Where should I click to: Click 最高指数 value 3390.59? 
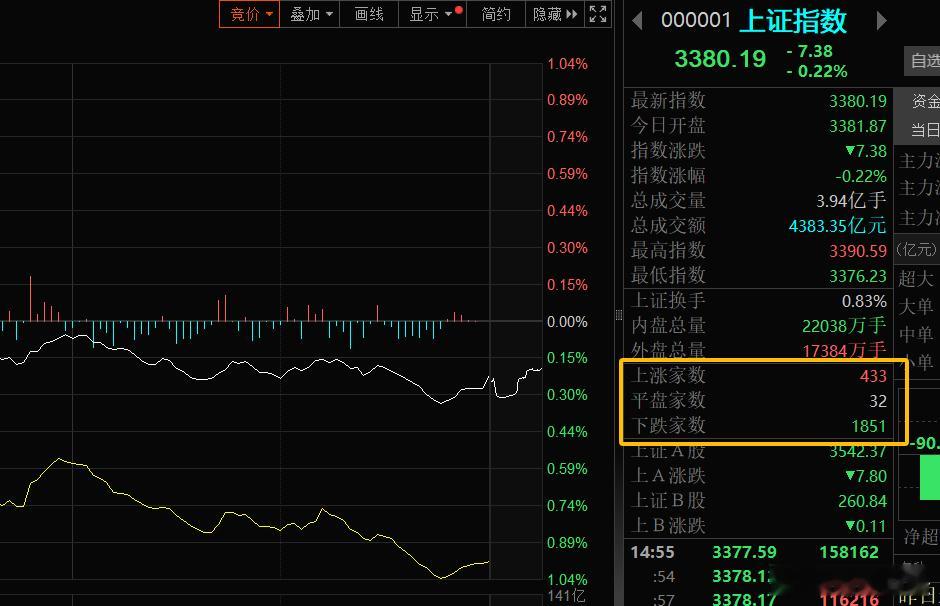pyautogui.click(x=857, y=251)
